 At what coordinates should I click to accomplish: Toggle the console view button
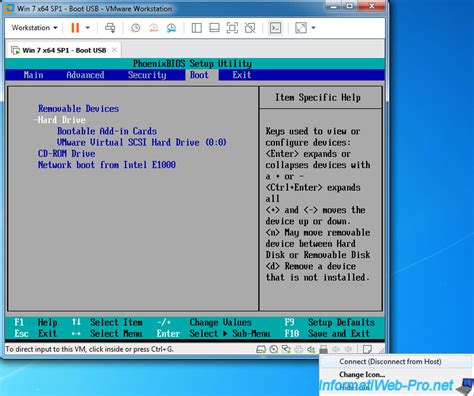click(275, 28)
